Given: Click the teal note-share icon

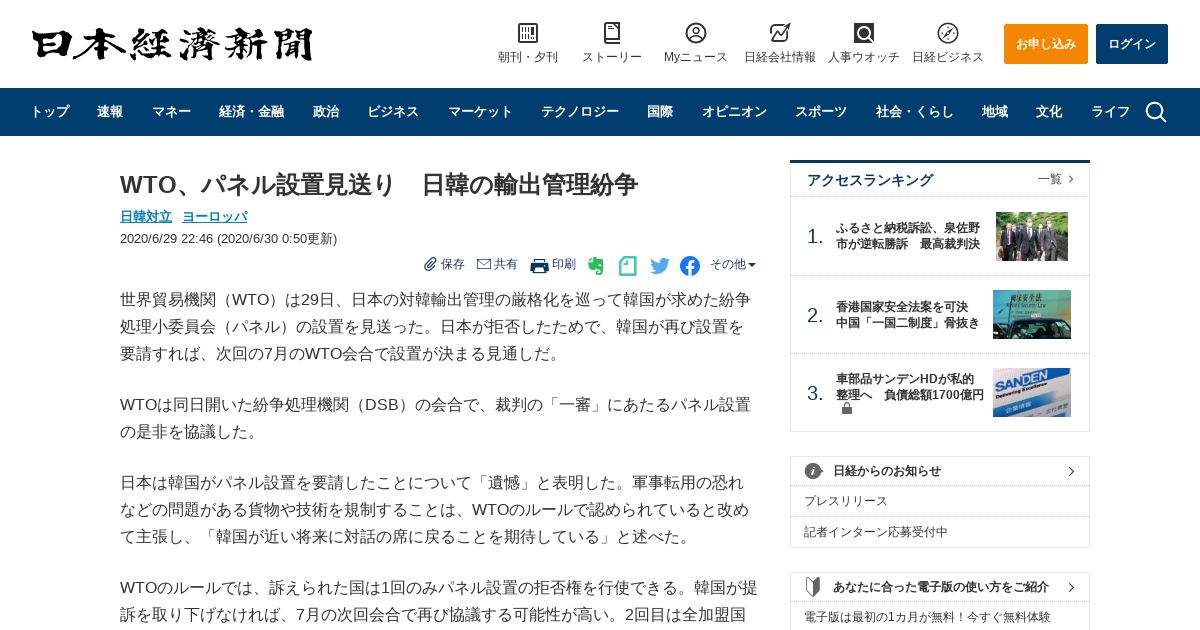Looking at the screenshot, I should point(627,265).
